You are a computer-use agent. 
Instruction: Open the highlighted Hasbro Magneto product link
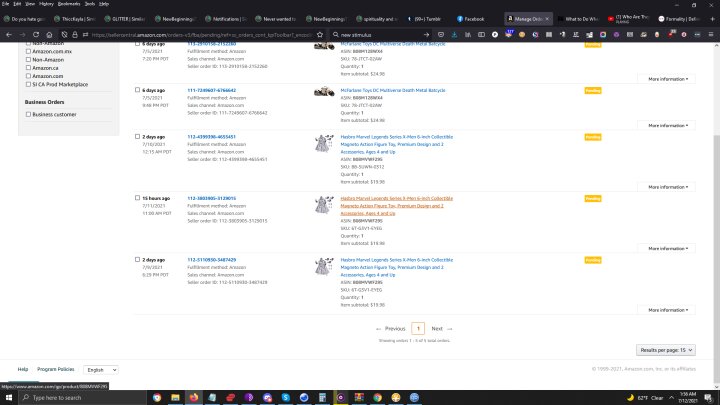396,206
